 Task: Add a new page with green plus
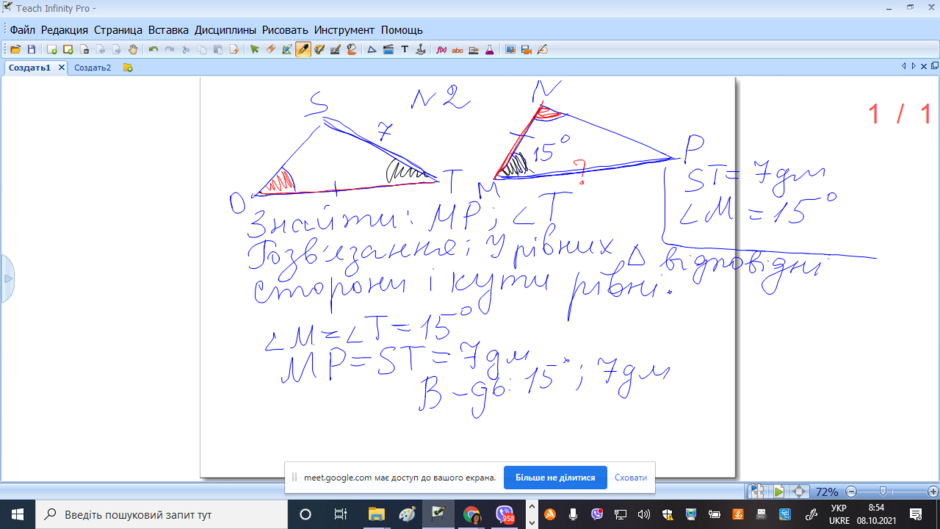(52, 50)
